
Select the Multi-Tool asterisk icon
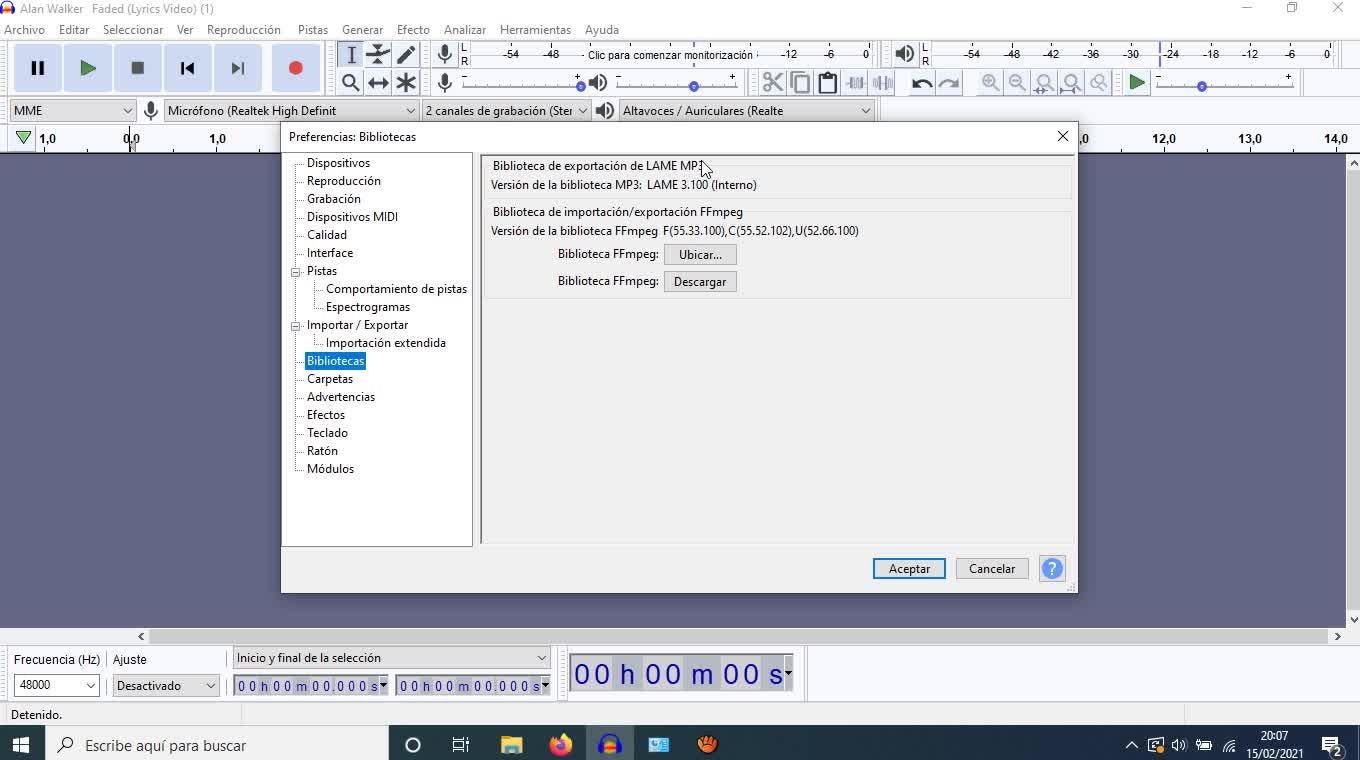(405, 83)
